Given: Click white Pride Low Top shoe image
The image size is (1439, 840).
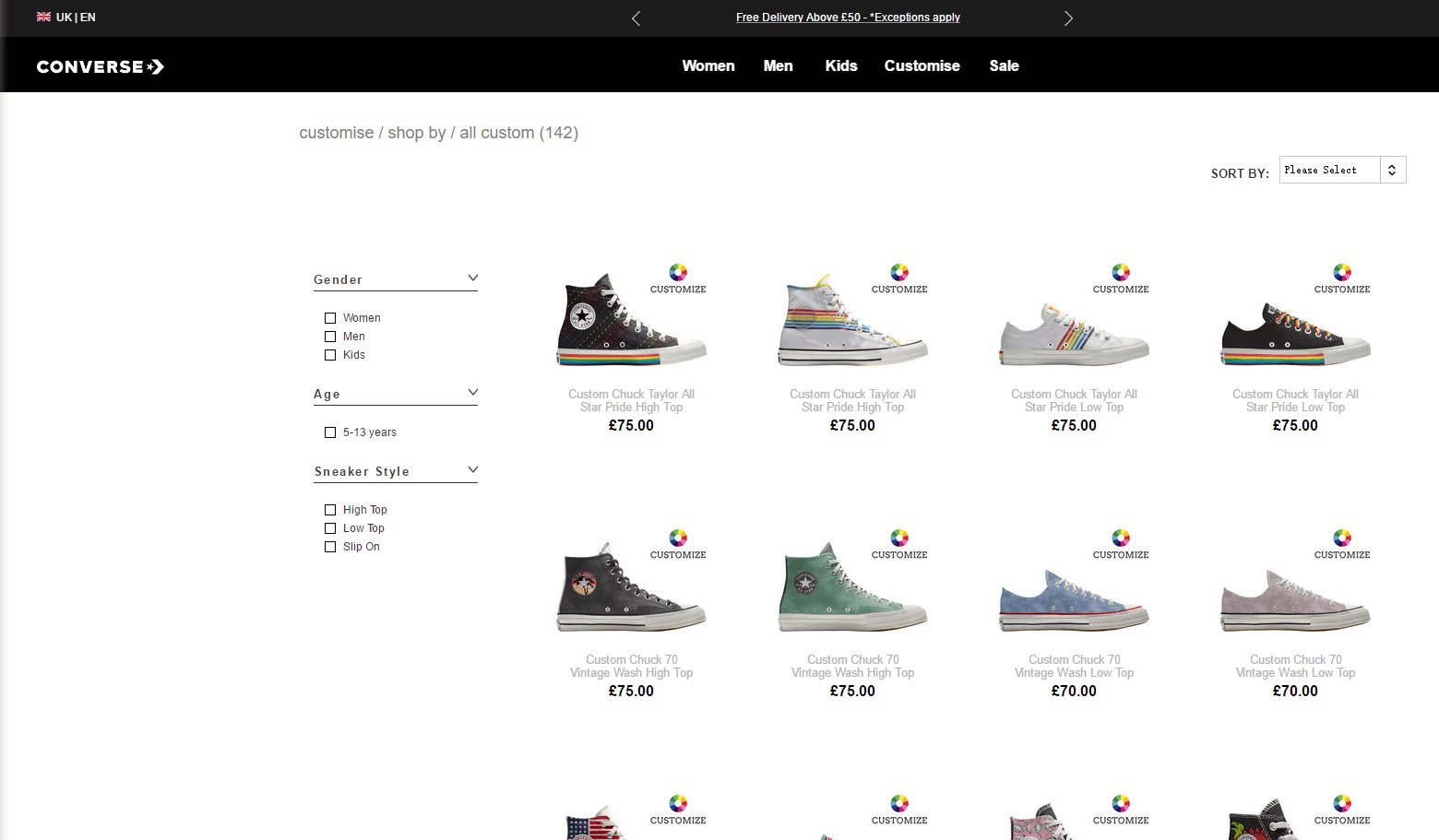Looking at the screenshot, I should click(1074, 334).
